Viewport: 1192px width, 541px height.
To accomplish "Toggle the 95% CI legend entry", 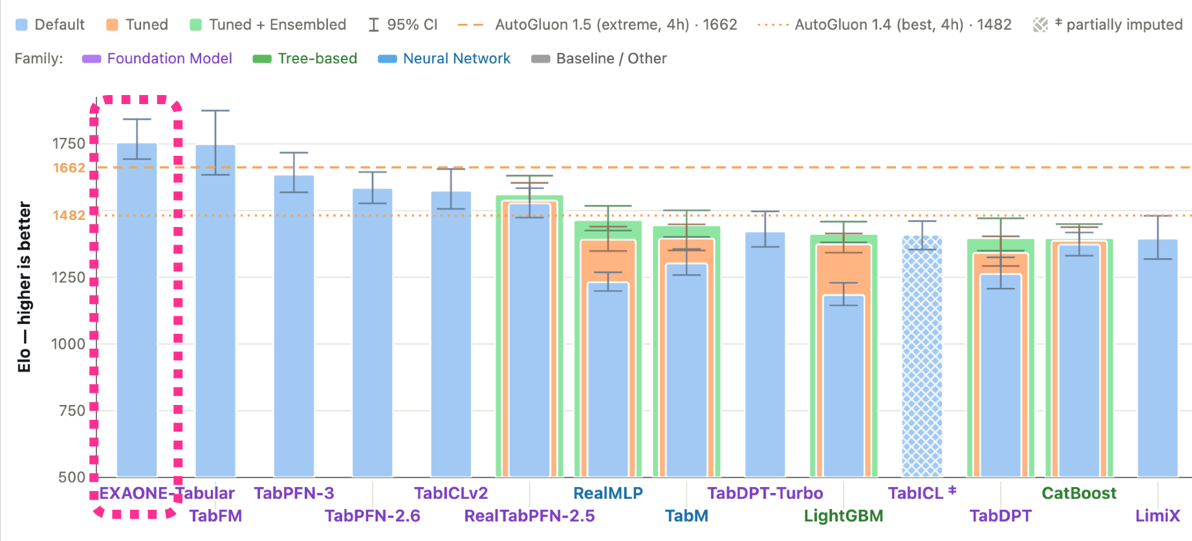I will coord(401,24).
